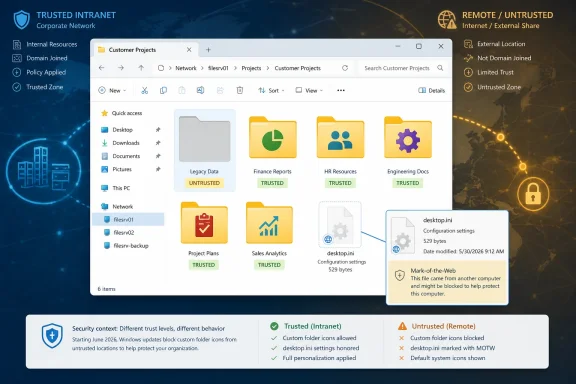Select filesrv02 in sidebar
576x384 pixels.
point(124,233)
